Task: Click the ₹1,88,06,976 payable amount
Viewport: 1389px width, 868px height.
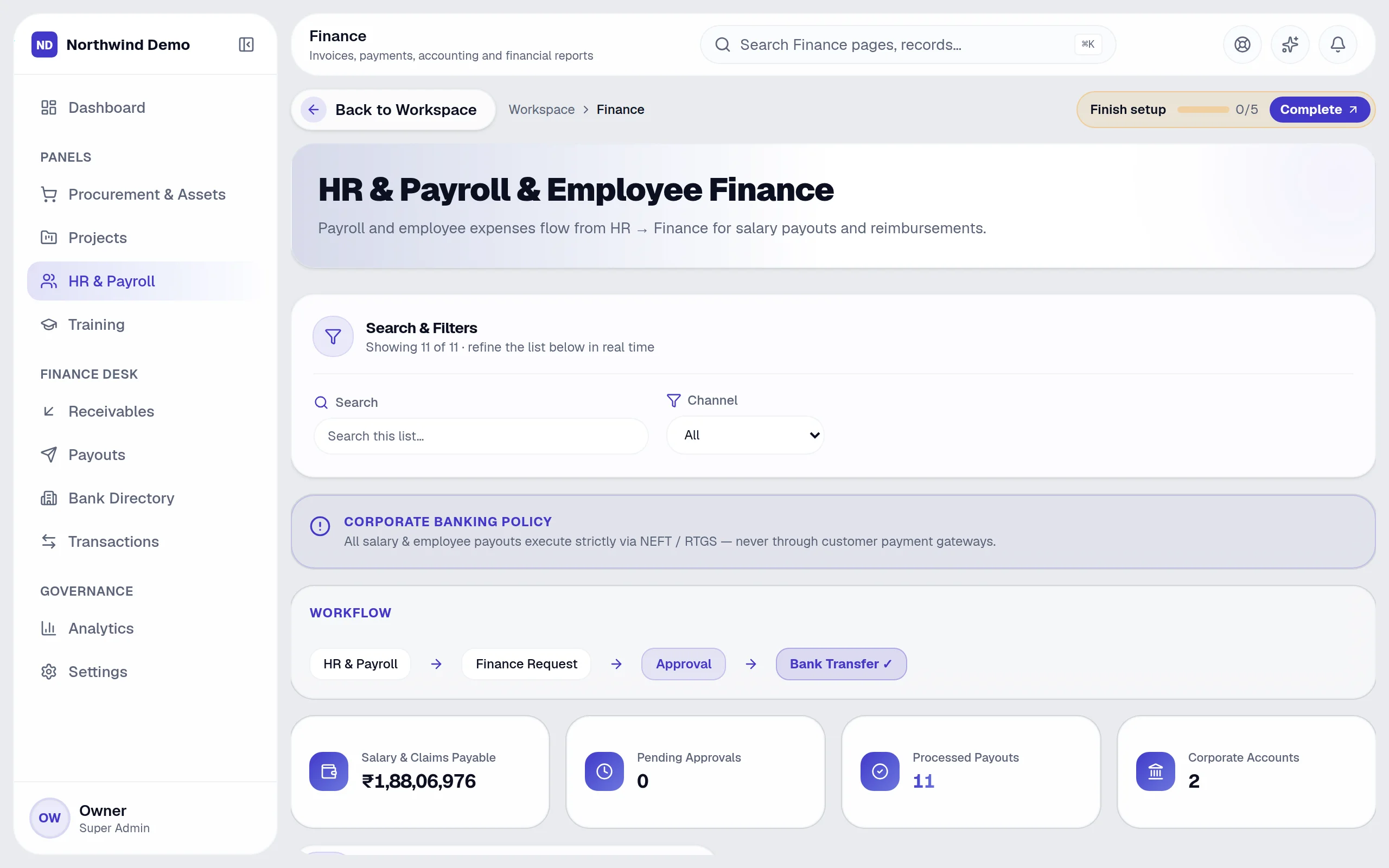Action: click(418, 781)
